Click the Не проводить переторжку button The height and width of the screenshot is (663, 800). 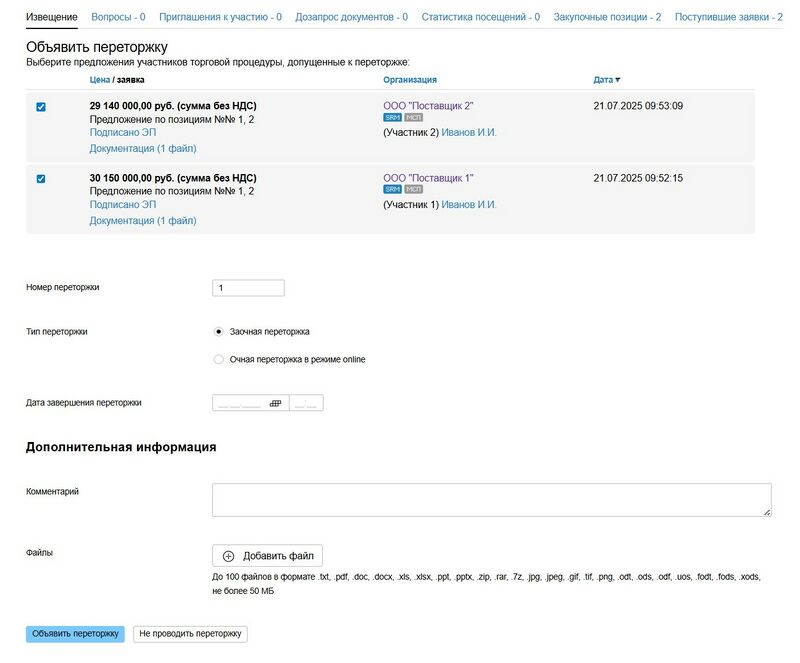point(190,634)
